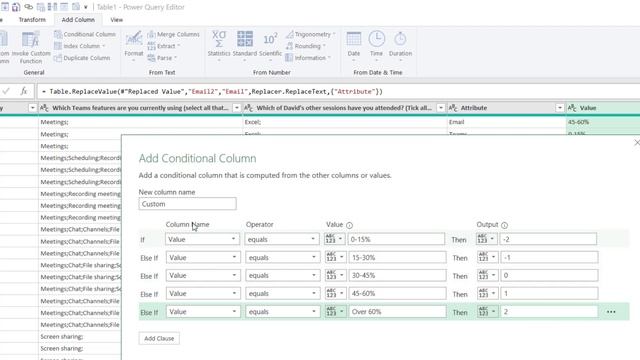Open the Trigonometry menu

(x=310, y=34)
